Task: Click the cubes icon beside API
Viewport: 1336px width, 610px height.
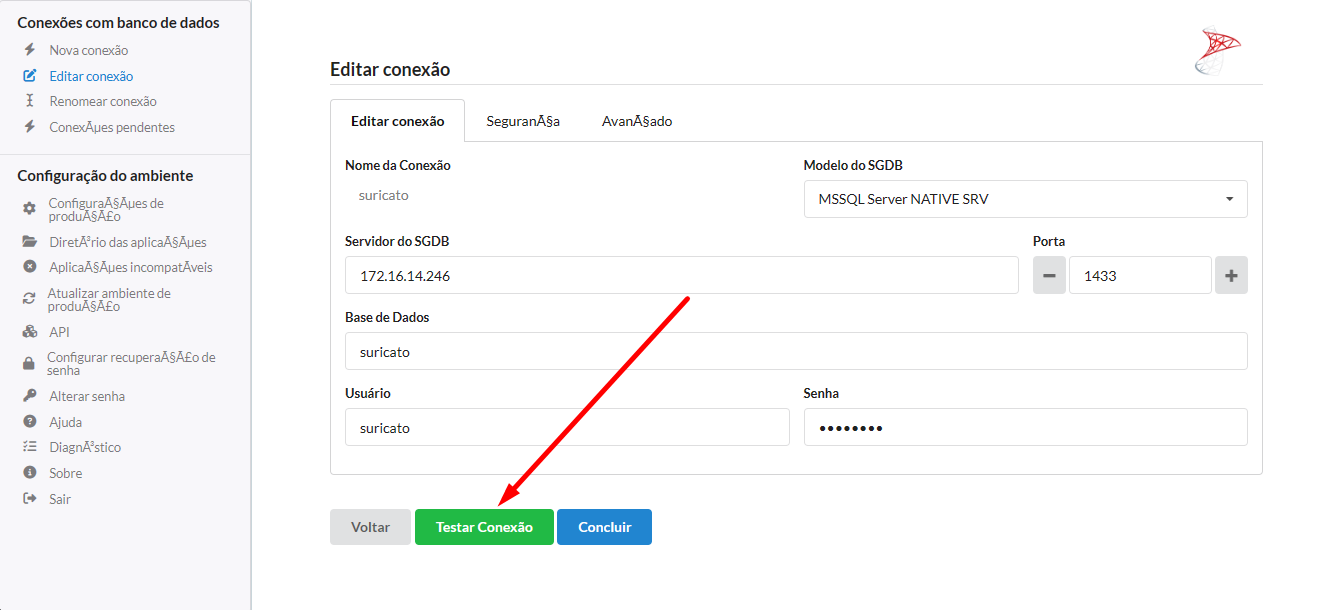Action: coord(30,332)
